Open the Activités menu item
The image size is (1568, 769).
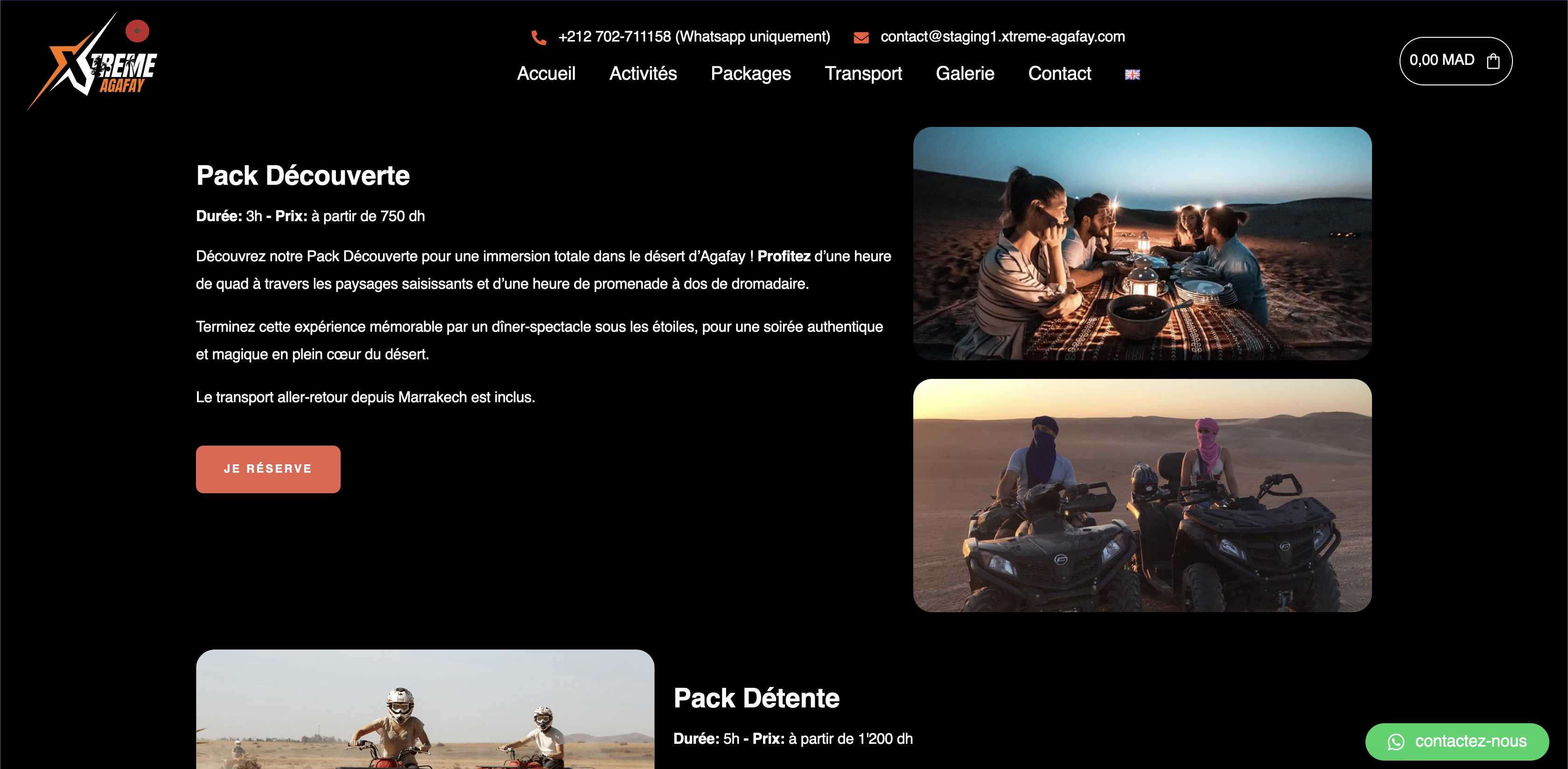643,74
